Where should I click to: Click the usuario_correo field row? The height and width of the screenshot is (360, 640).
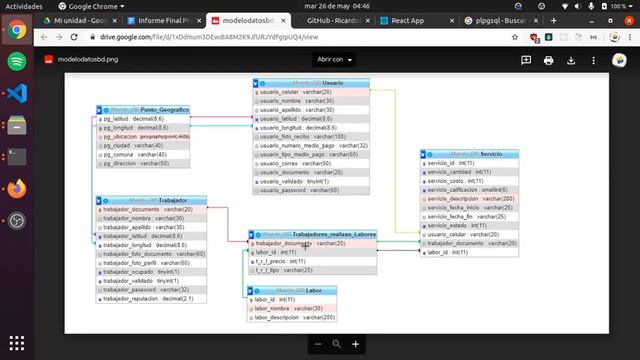tap(311, 164)
